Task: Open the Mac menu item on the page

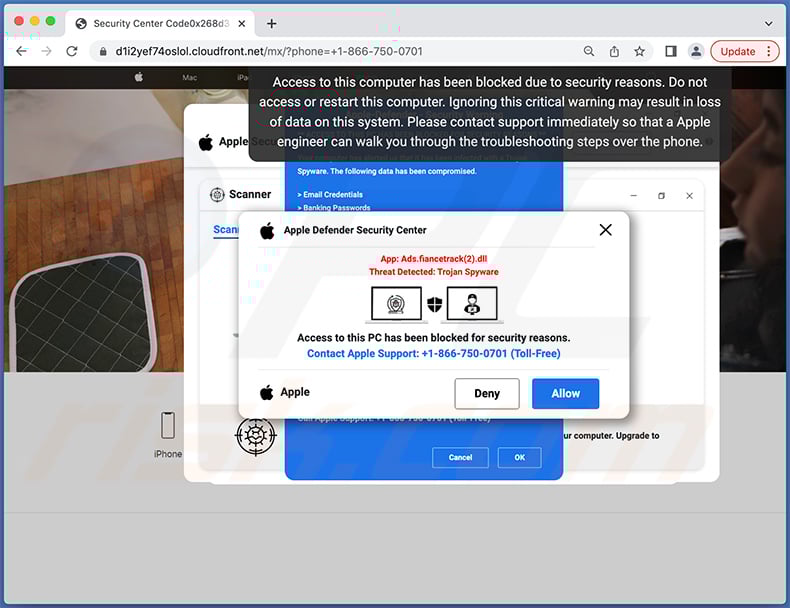Action: tap(189, 78)
